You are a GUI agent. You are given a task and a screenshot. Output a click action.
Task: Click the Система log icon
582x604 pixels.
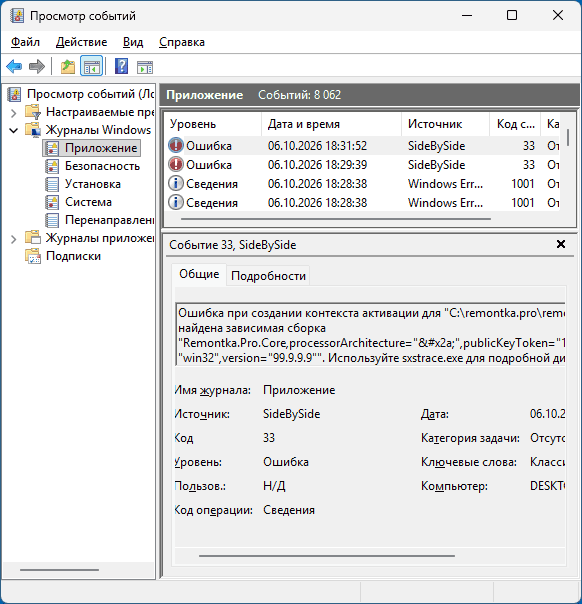[x=52, y=202]
